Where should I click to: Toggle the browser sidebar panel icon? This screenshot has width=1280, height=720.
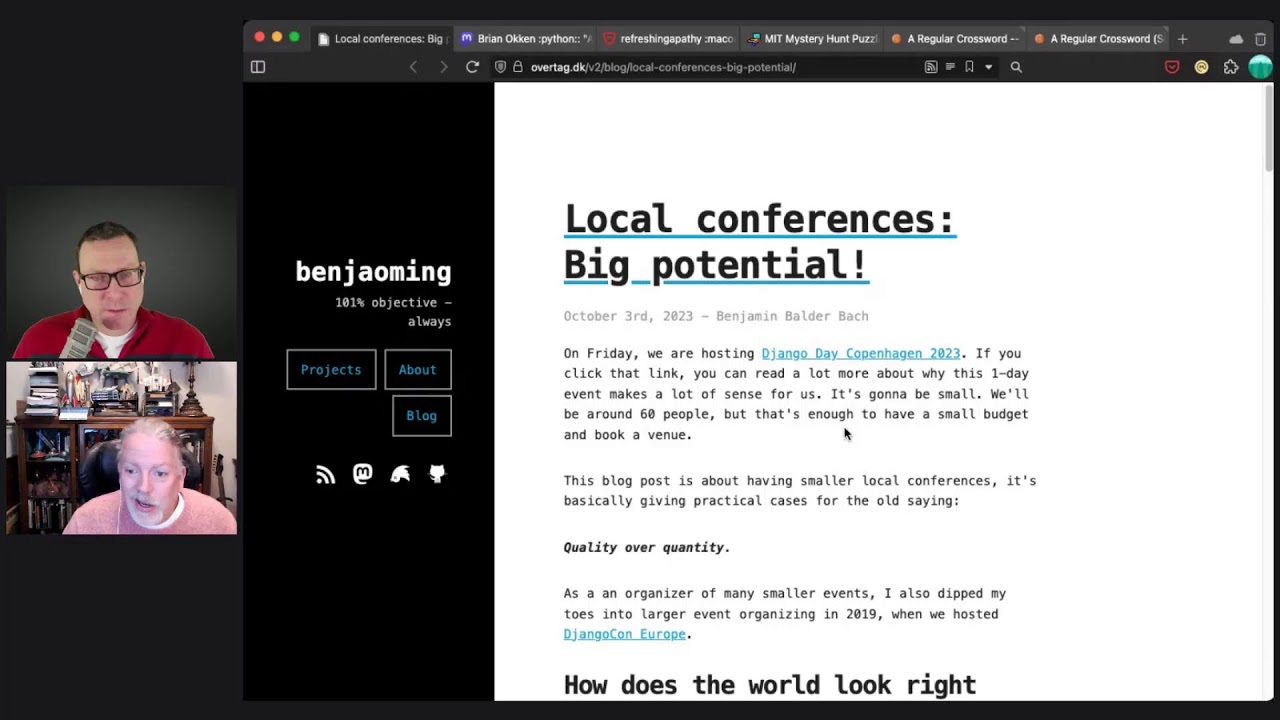coord(258,67)
